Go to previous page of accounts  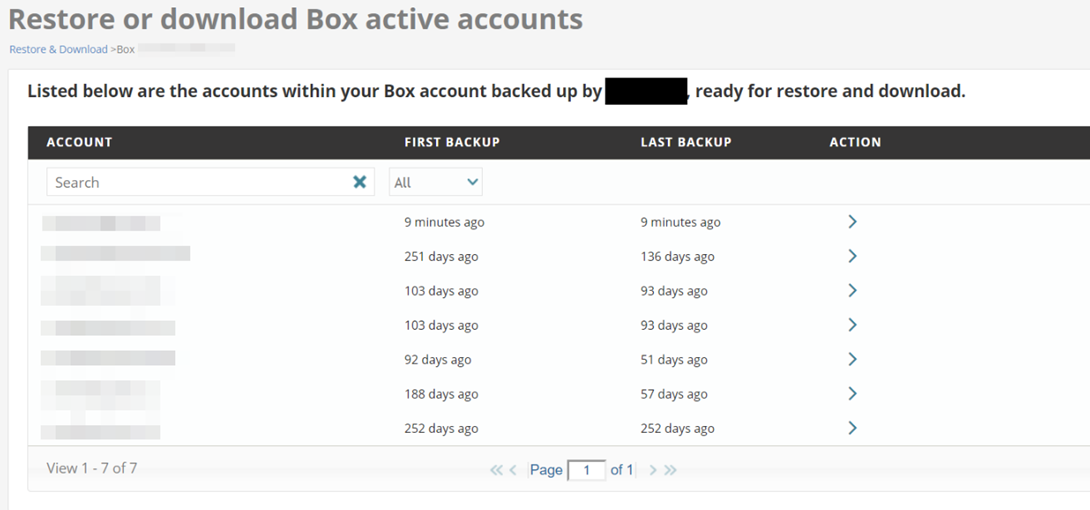tap(513, 470)
